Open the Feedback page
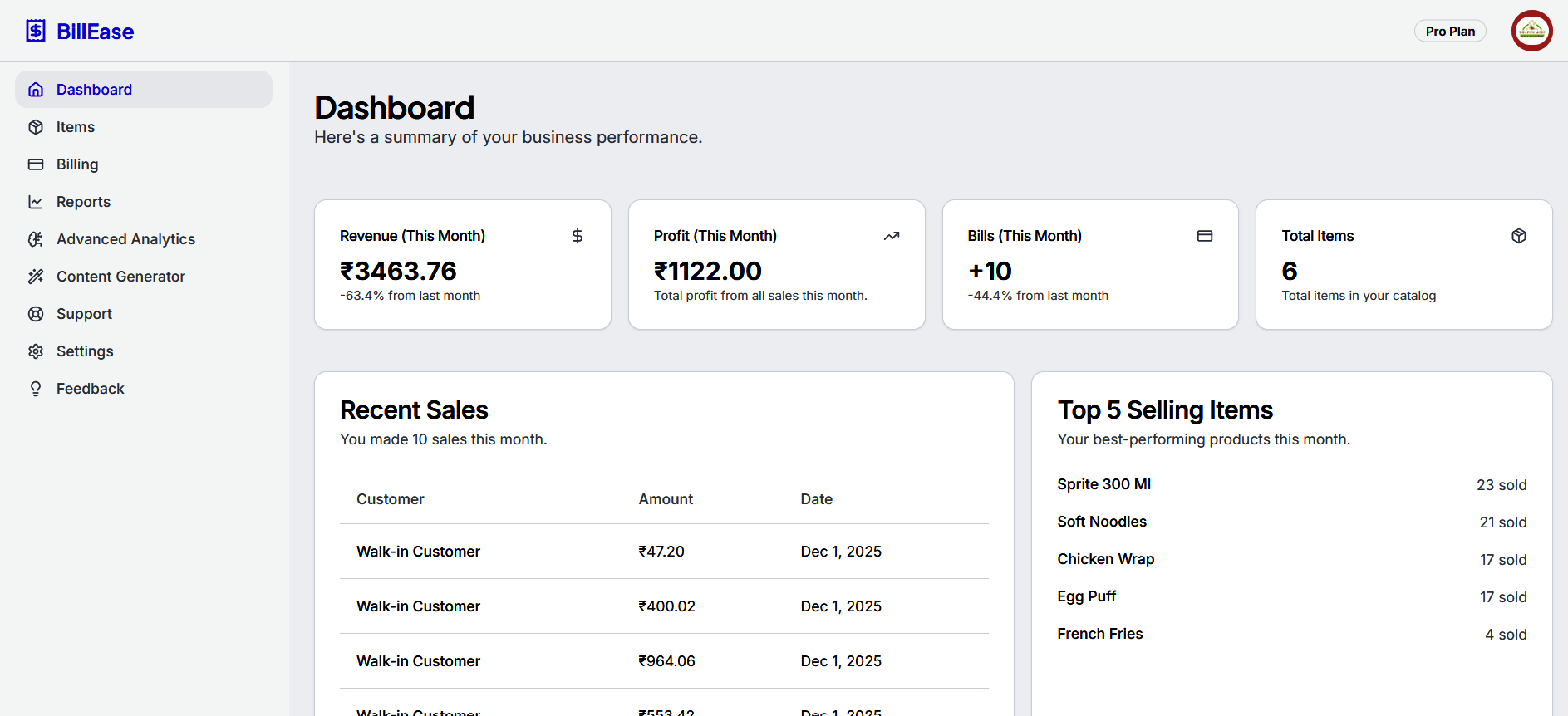Viewport: 1568px width, 716px height. (x=144, y=388)
